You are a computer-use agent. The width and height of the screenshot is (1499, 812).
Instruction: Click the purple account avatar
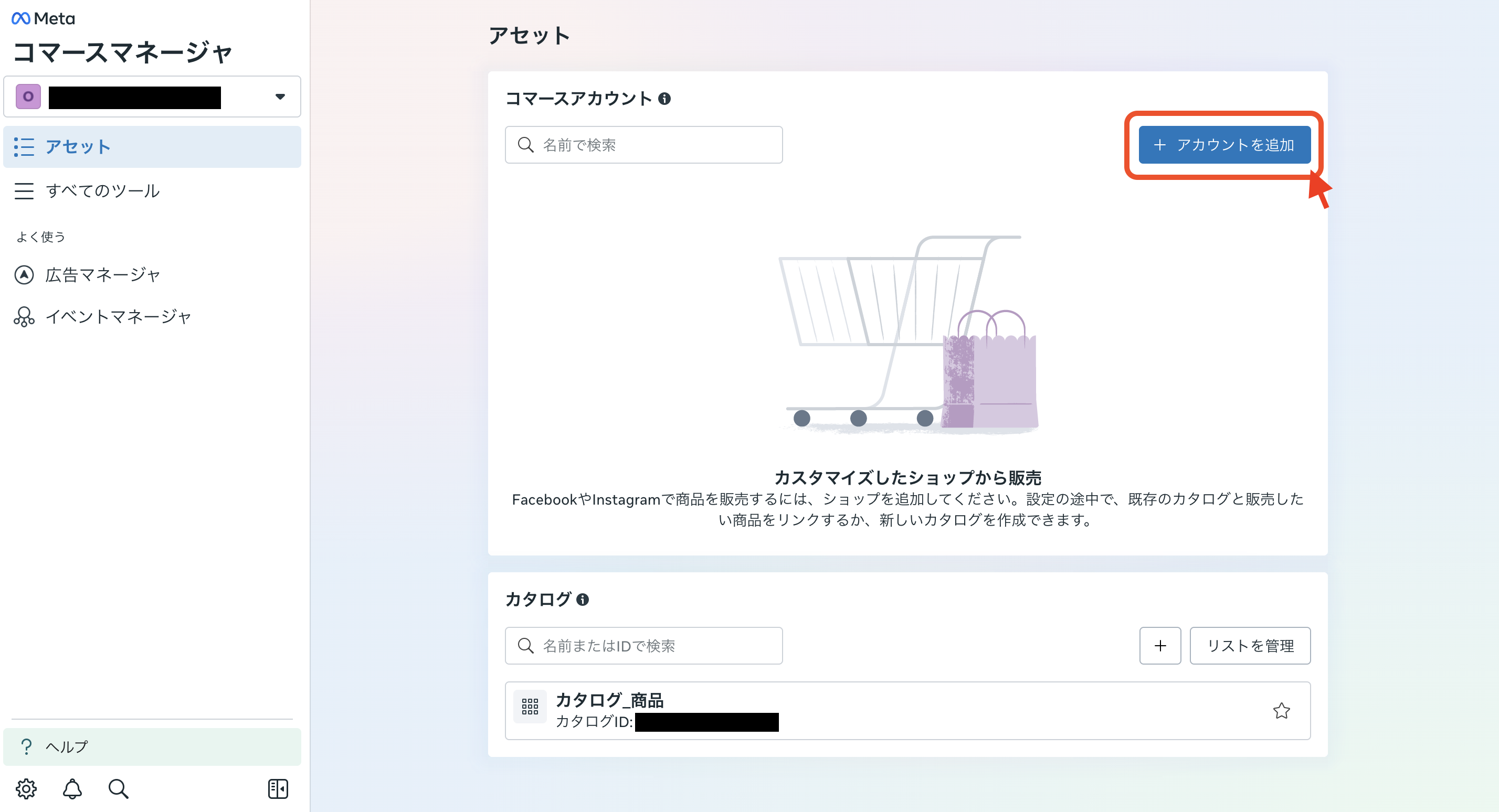coord(28,97)
